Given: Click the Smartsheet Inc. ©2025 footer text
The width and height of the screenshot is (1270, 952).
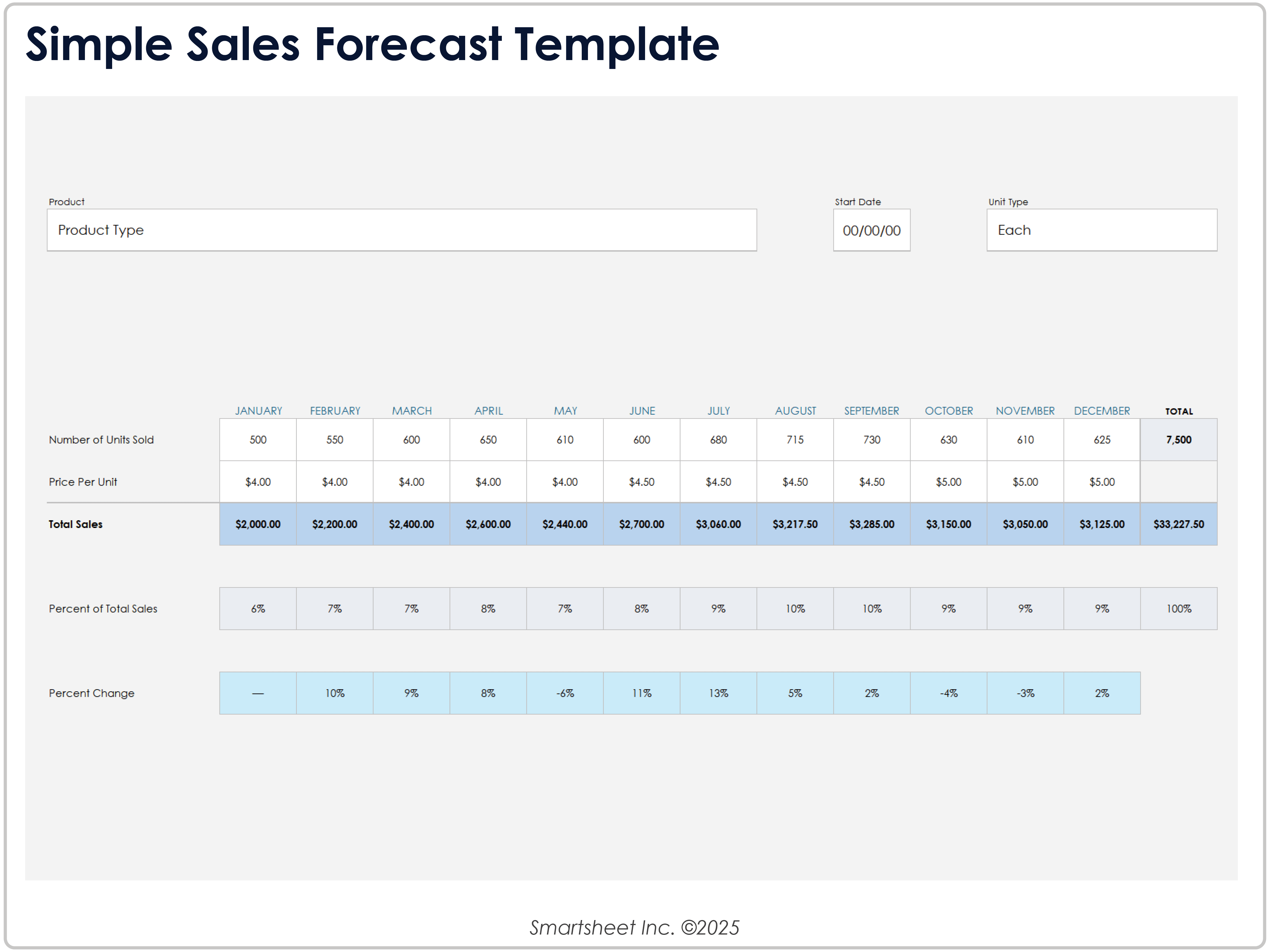Looking at the screenshot, I should pos(634,927).
